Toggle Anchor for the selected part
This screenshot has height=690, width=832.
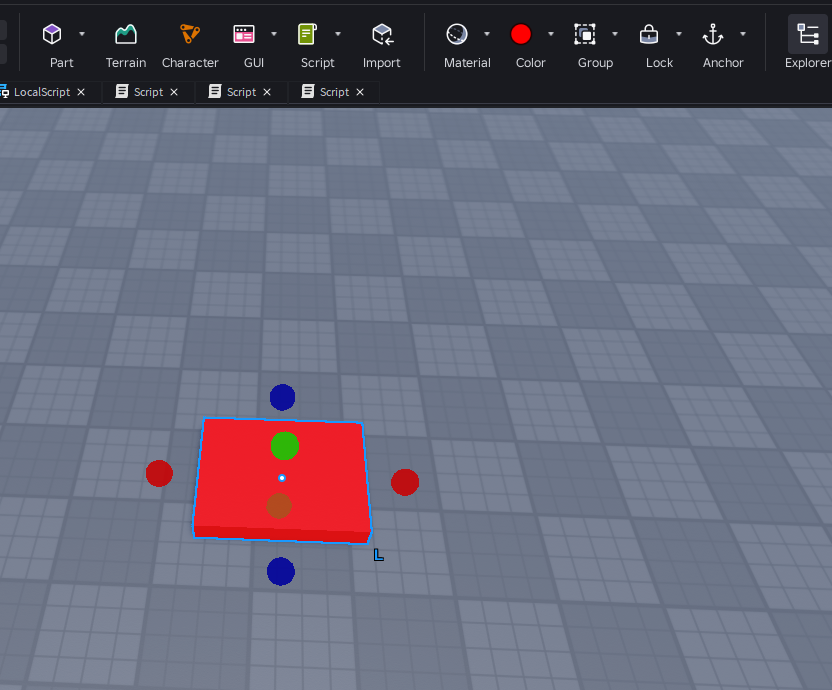pyautogui.click(x=713, y=35)
